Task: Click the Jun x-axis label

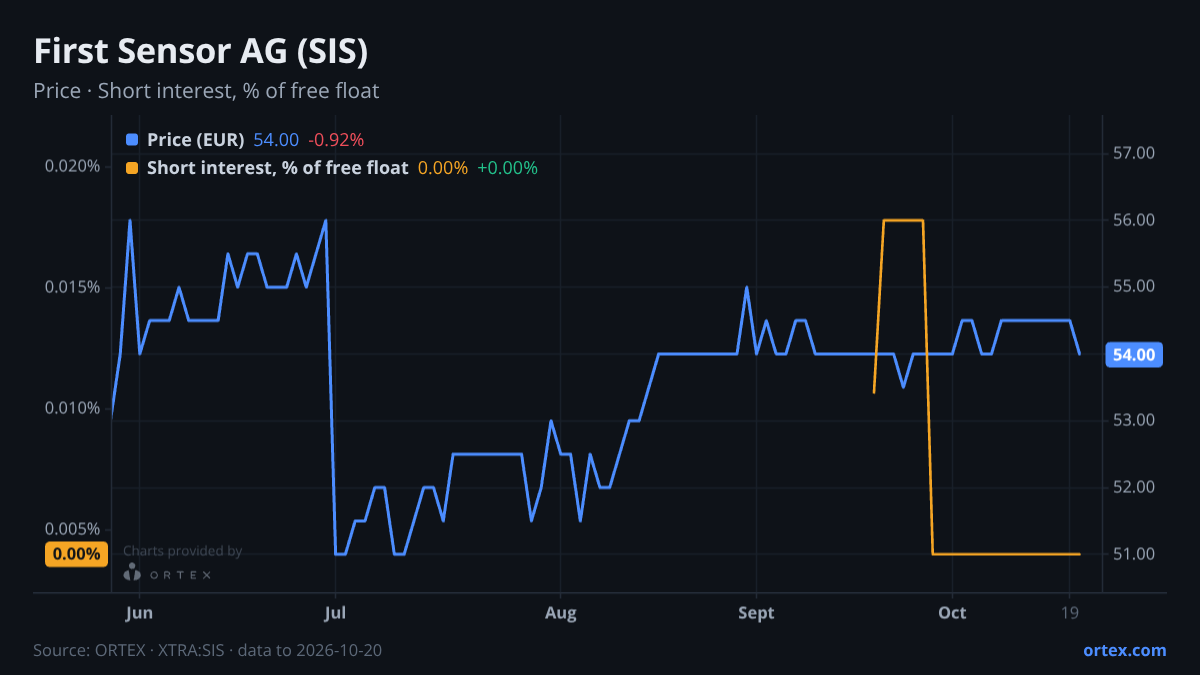Action: (x=140, y=613)
